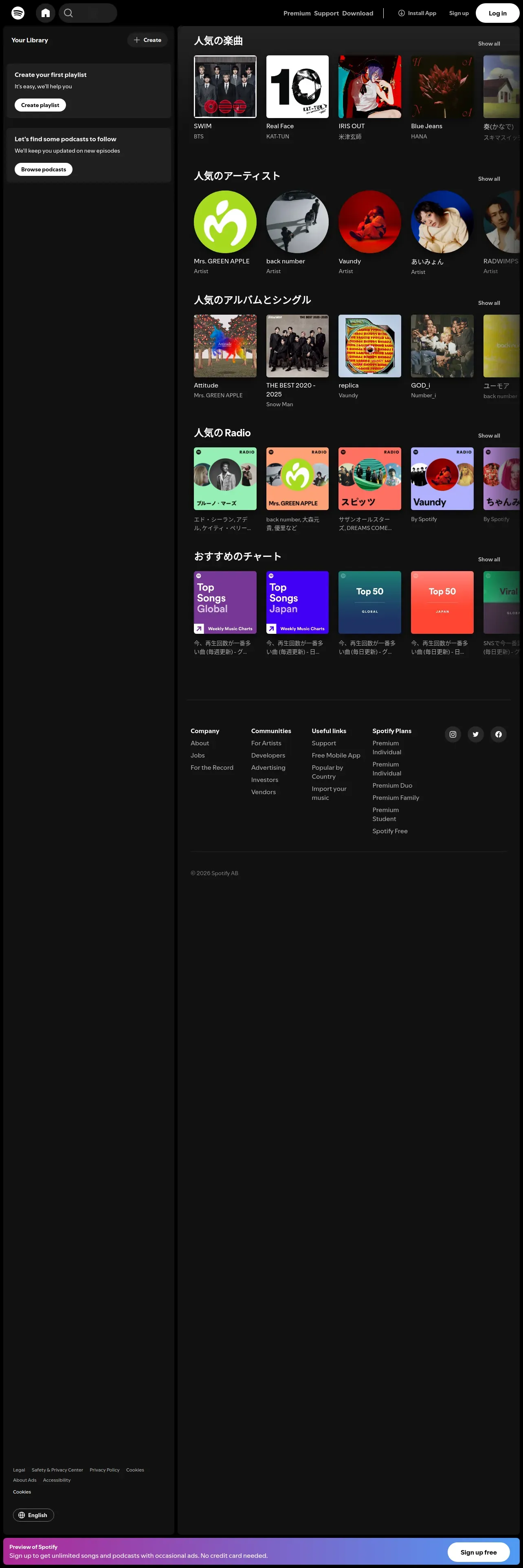Show all for おすすめのチャート section
523x1568 pixels.
(x=489, y=559)
